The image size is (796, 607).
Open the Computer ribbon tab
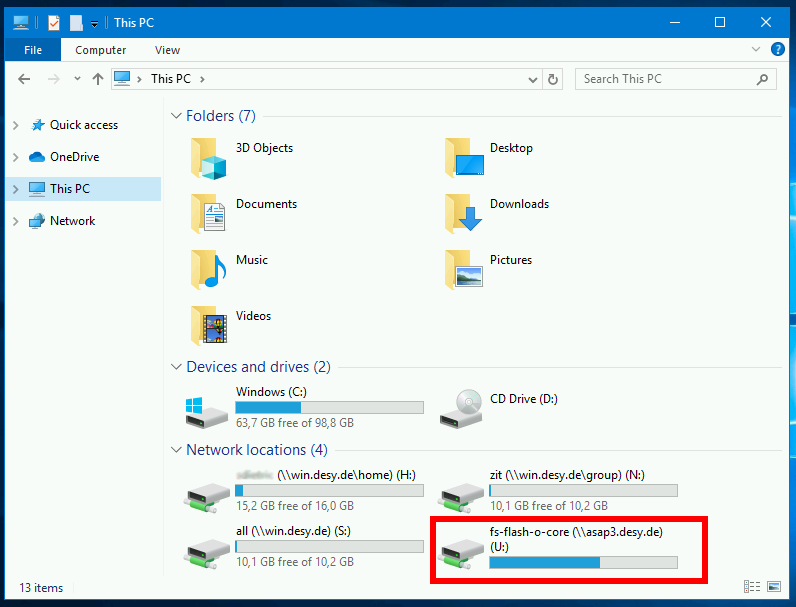(101, 50)
